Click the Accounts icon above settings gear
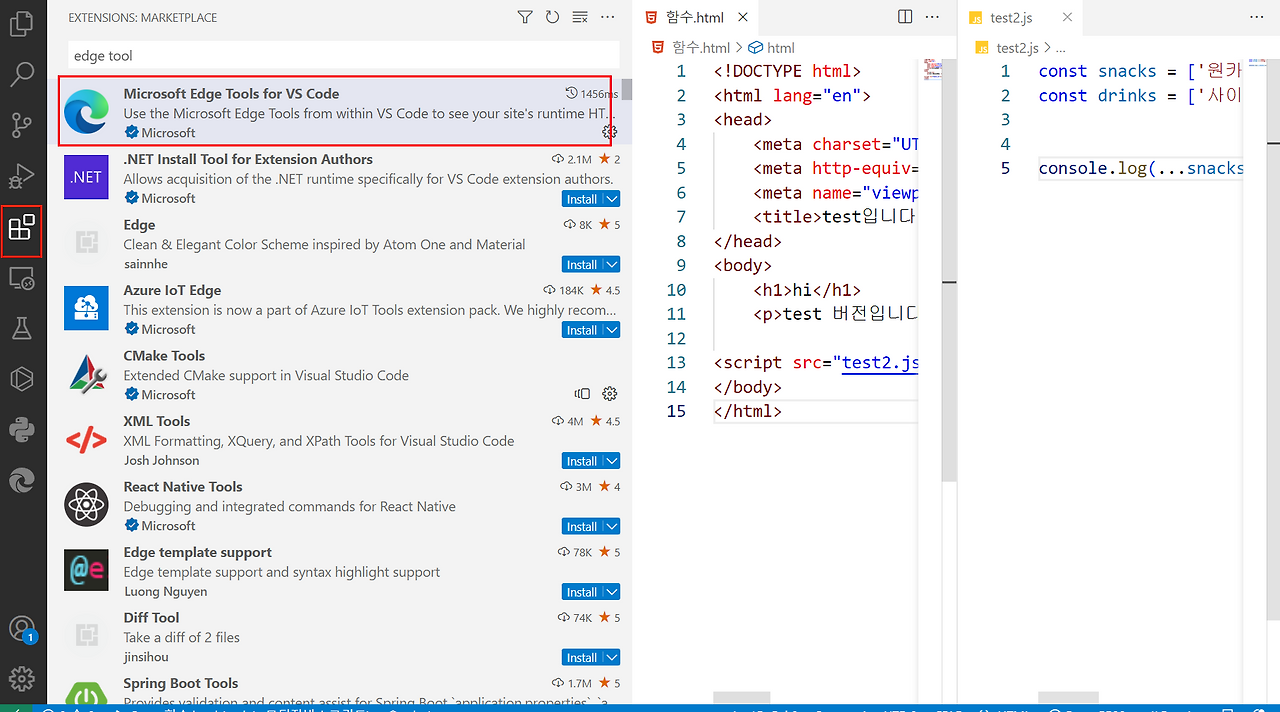 point(22,628)
